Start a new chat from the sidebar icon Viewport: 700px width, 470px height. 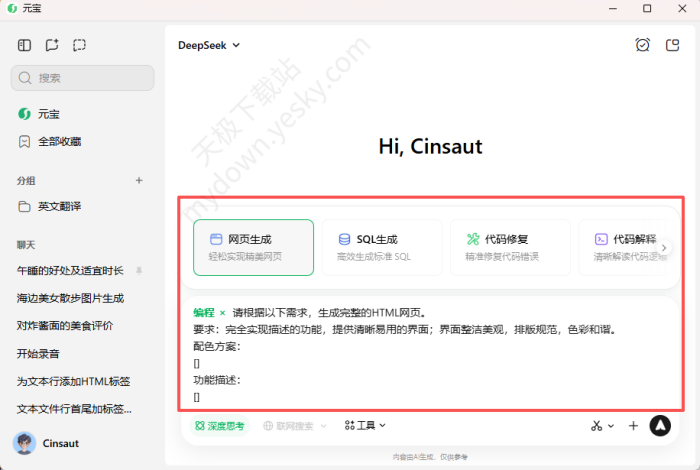coord(52,45)
